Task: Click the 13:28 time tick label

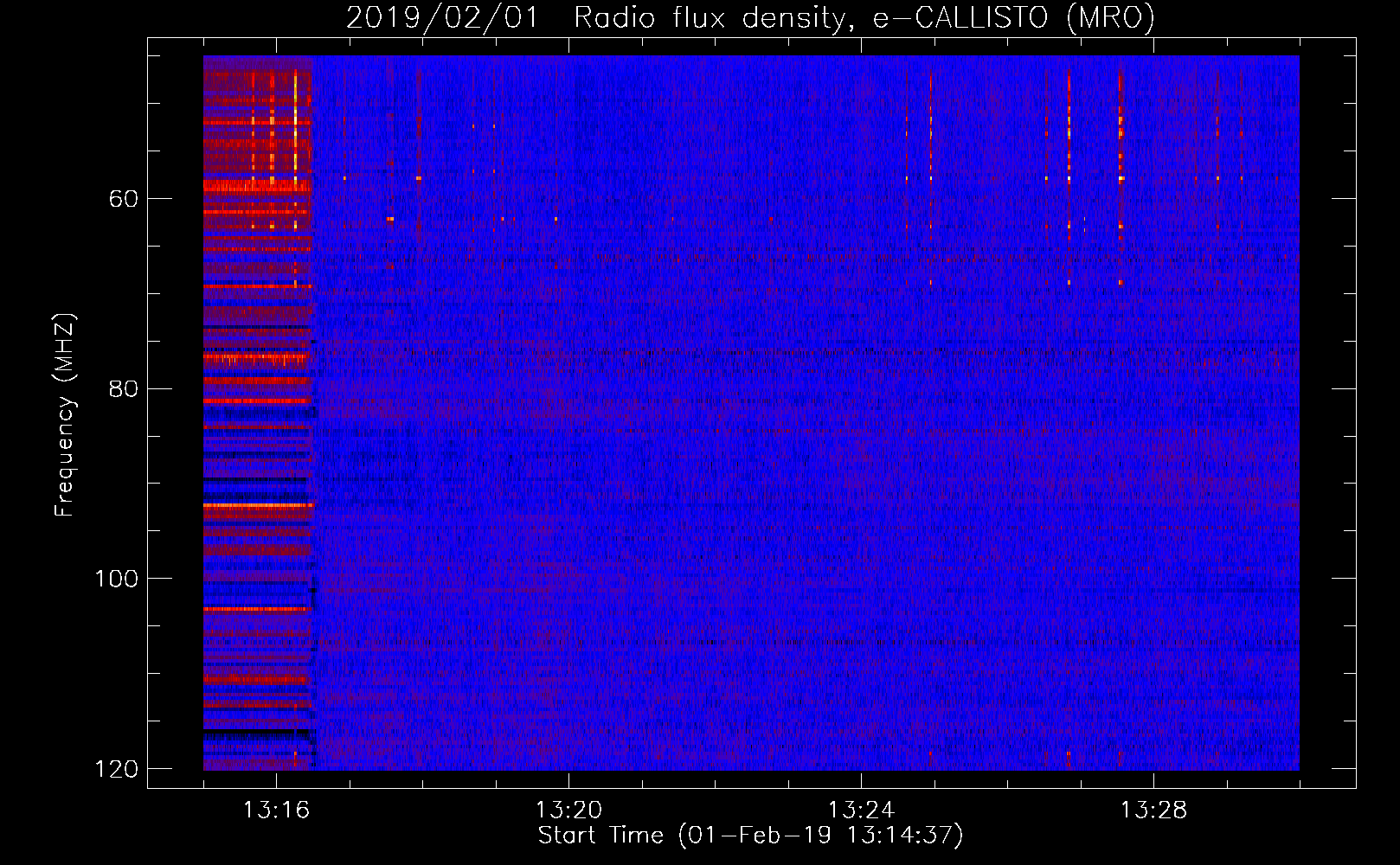Action: click(x=1153, y=811)
